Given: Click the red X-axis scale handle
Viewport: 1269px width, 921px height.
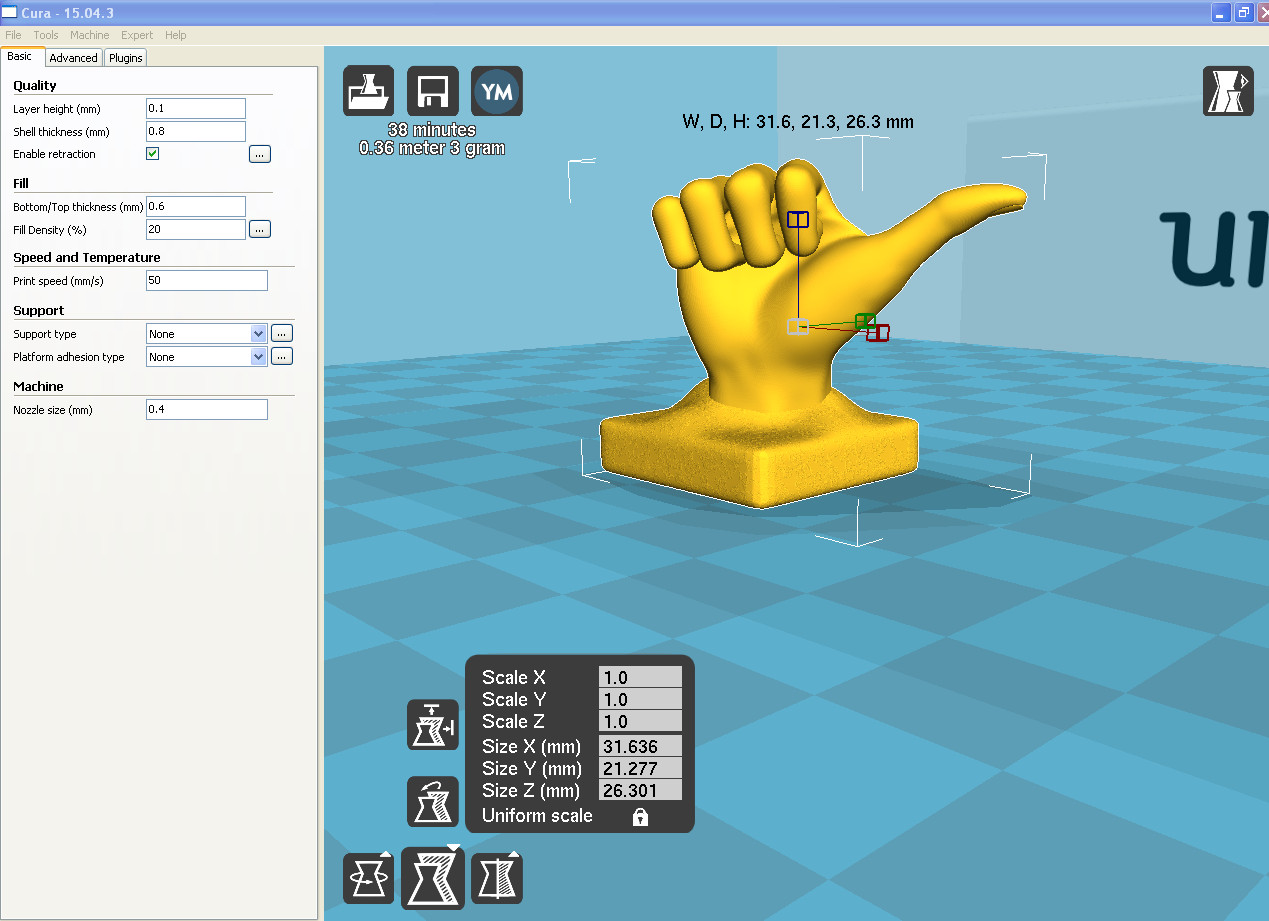Looking at the screenshot, I should (878, 333).
